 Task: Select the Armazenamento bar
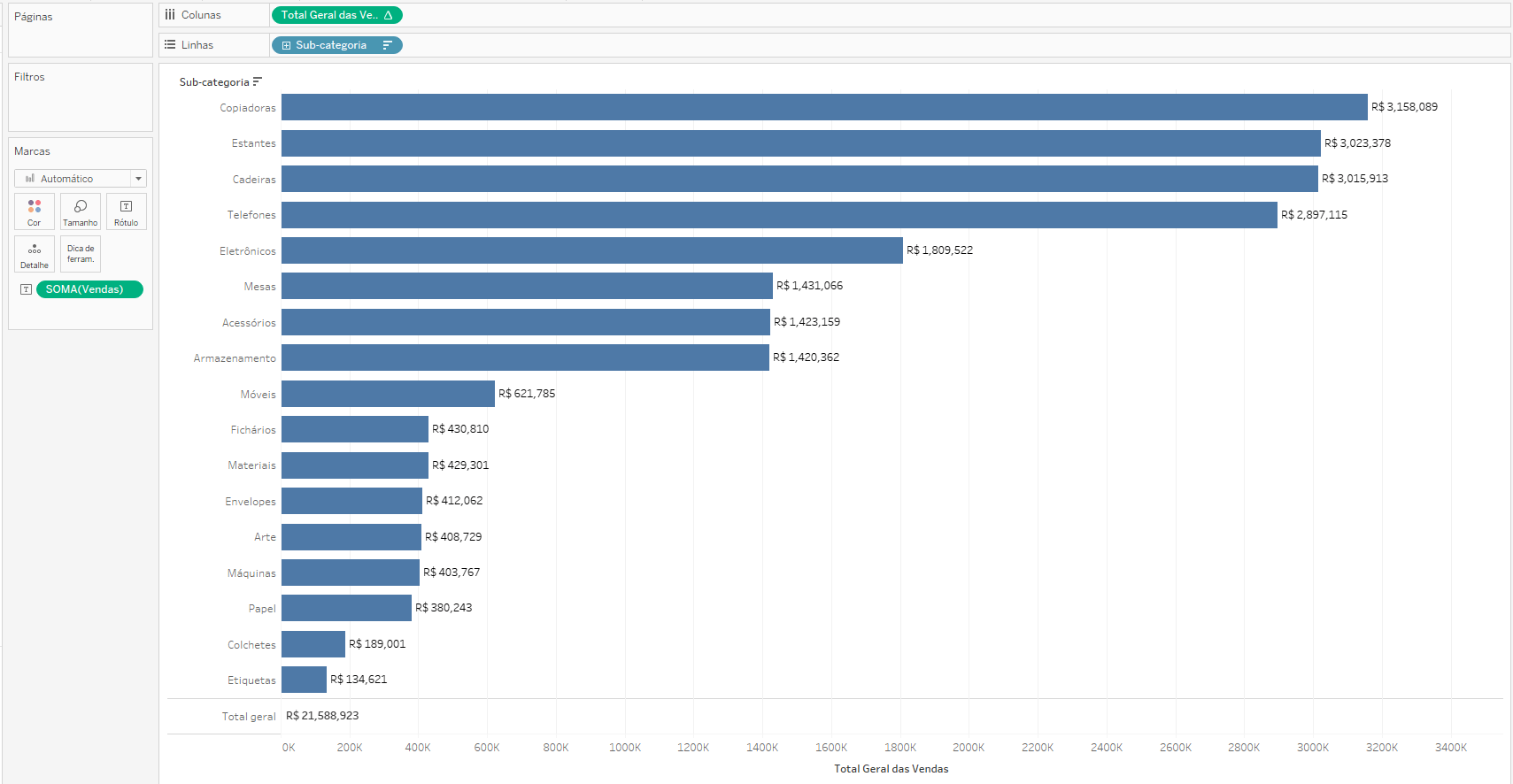pyautogui.click(x=525, y=357)
